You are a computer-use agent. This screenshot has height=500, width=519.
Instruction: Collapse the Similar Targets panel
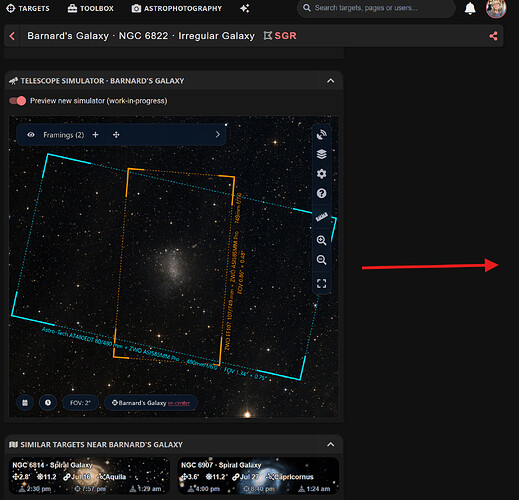click(x=330, y=444)
